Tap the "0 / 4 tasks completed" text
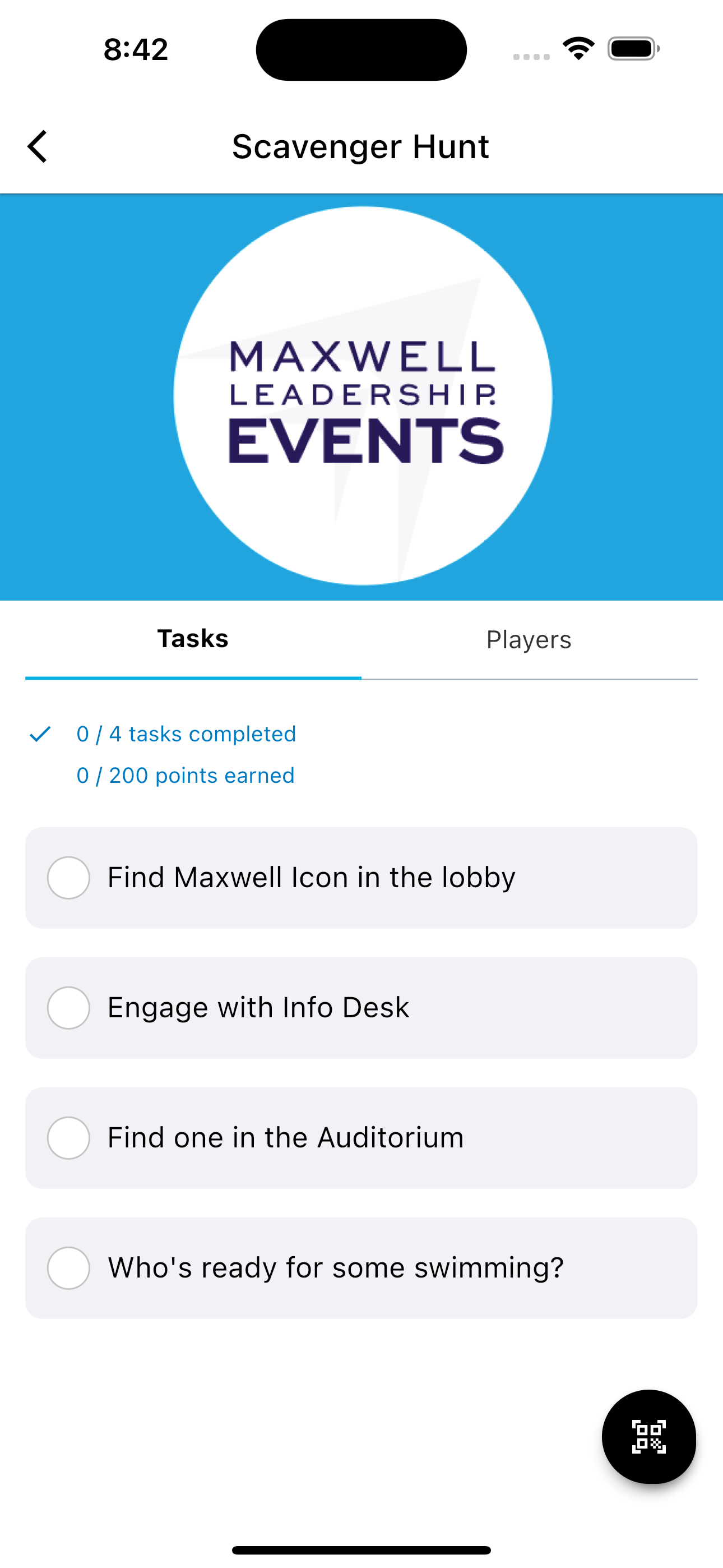The width and height of the screenshot is (723, 1568). coord(186,734)
